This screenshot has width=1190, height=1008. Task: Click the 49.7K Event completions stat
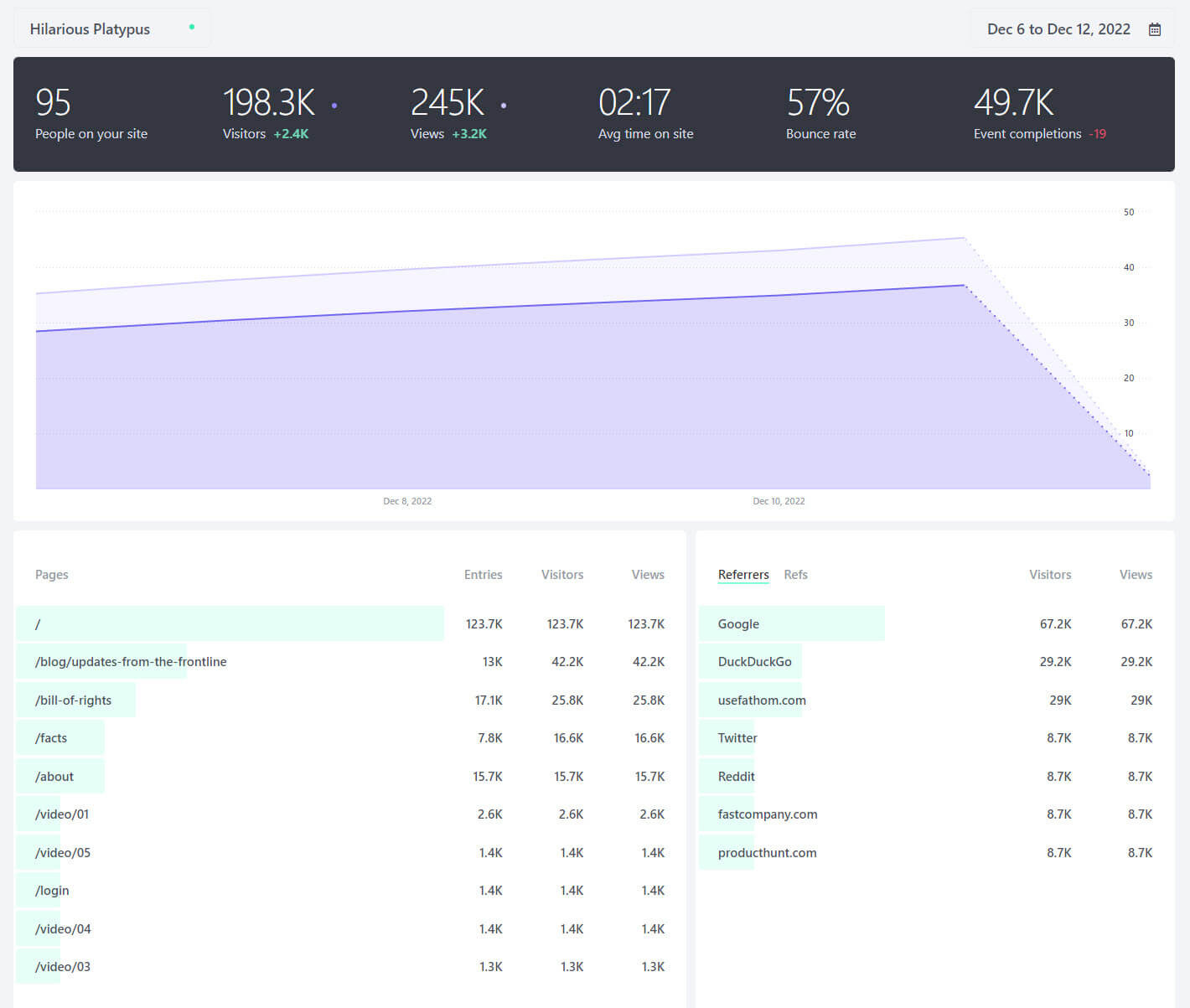[1039, 114]
